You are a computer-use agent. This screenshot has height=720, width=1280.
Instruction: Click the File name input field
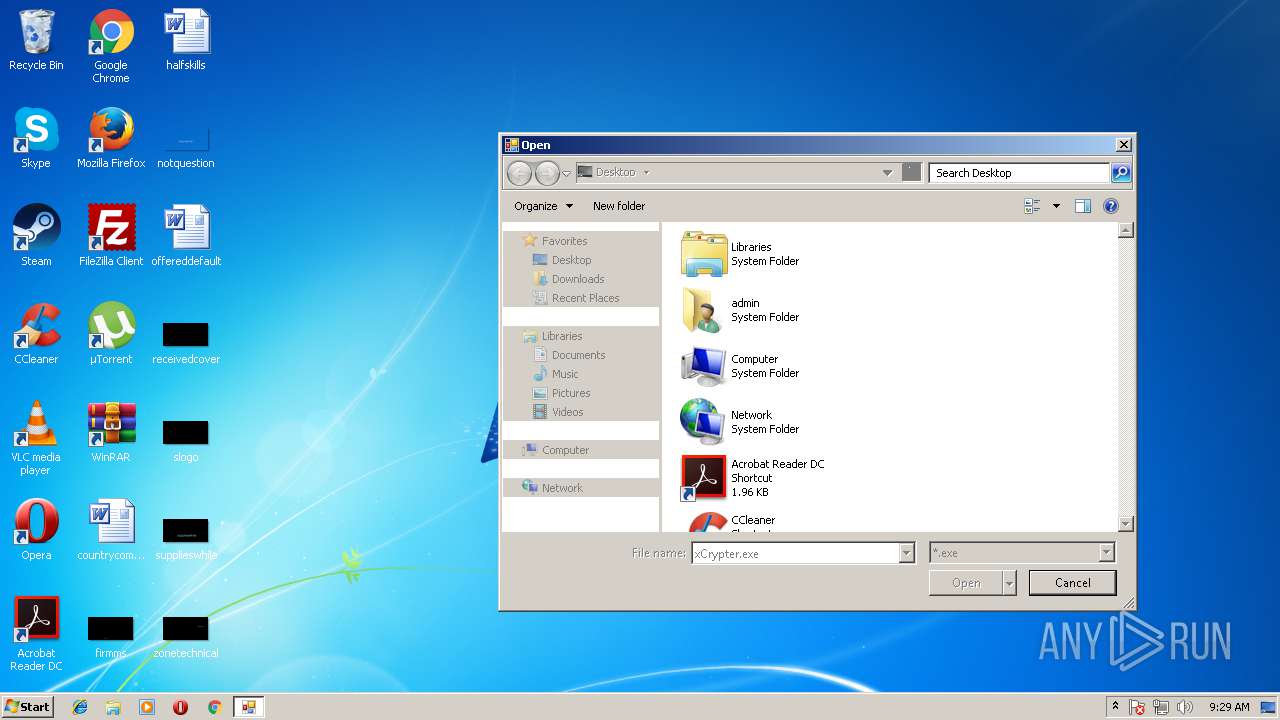pos(795,553)
